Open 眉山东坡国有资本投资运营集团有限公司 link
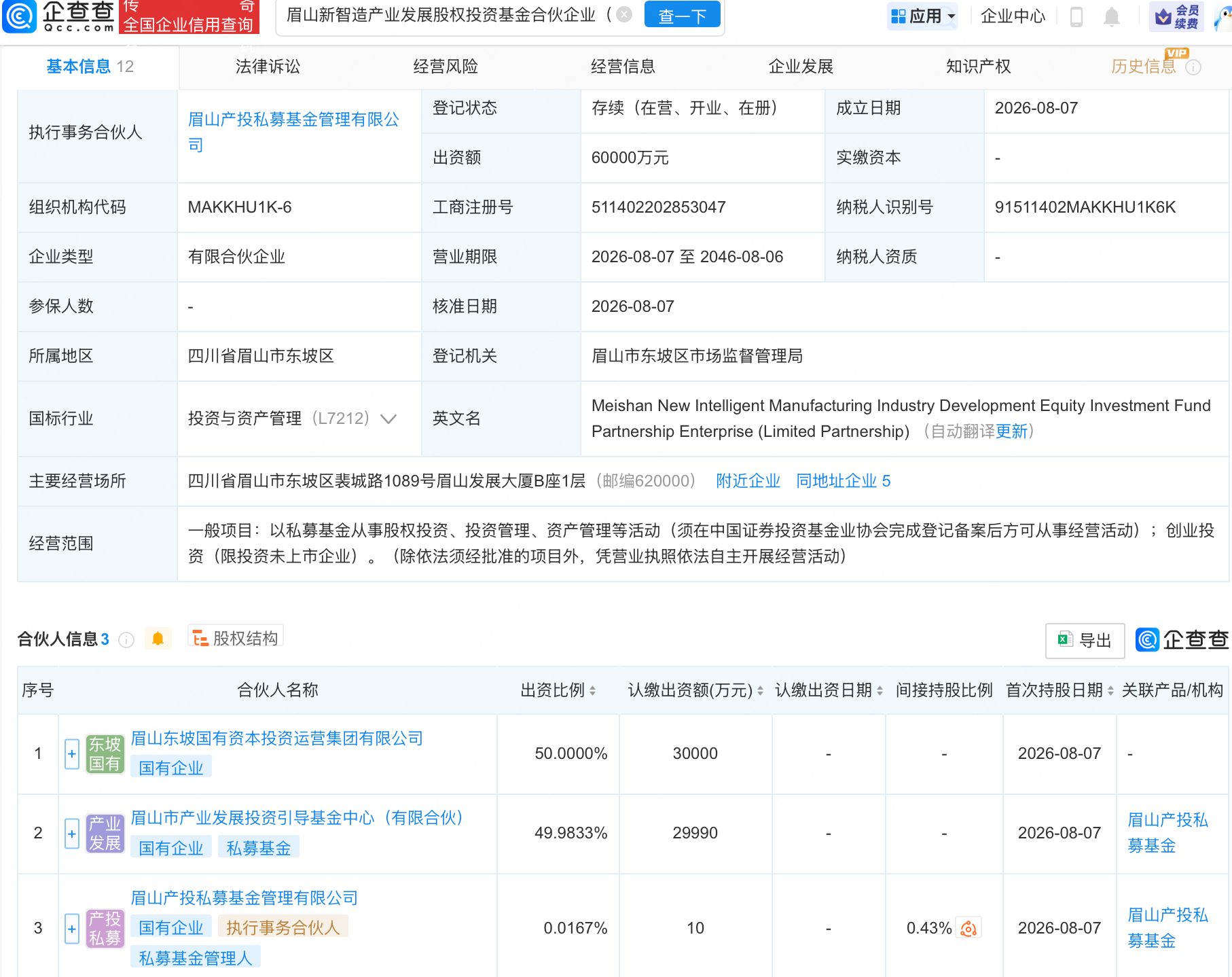The image size is (1232, 977). coord(276,739)
